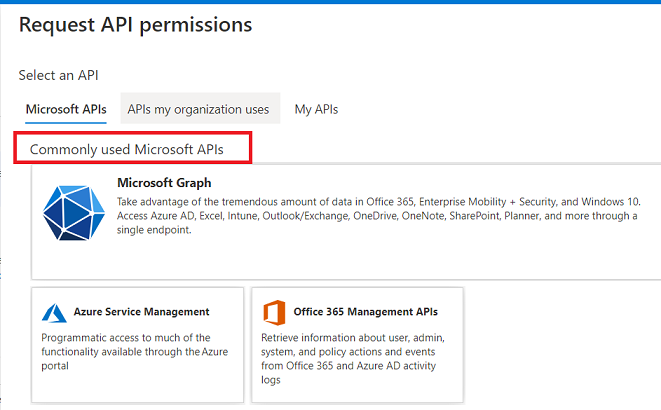Select the My APIs tab
This screenshot has width=661, height=410.
316,109
